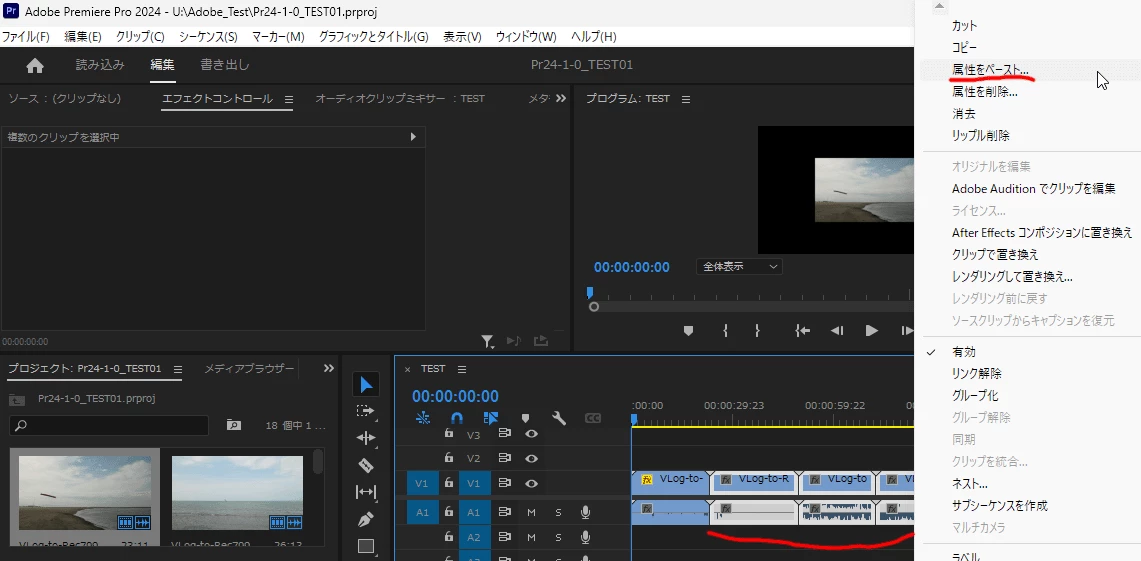Image resolution: width=1141 pixels, height=561 pixels.
Task: Open Effect Controls panel menu
Action: [x=288, y=99]
